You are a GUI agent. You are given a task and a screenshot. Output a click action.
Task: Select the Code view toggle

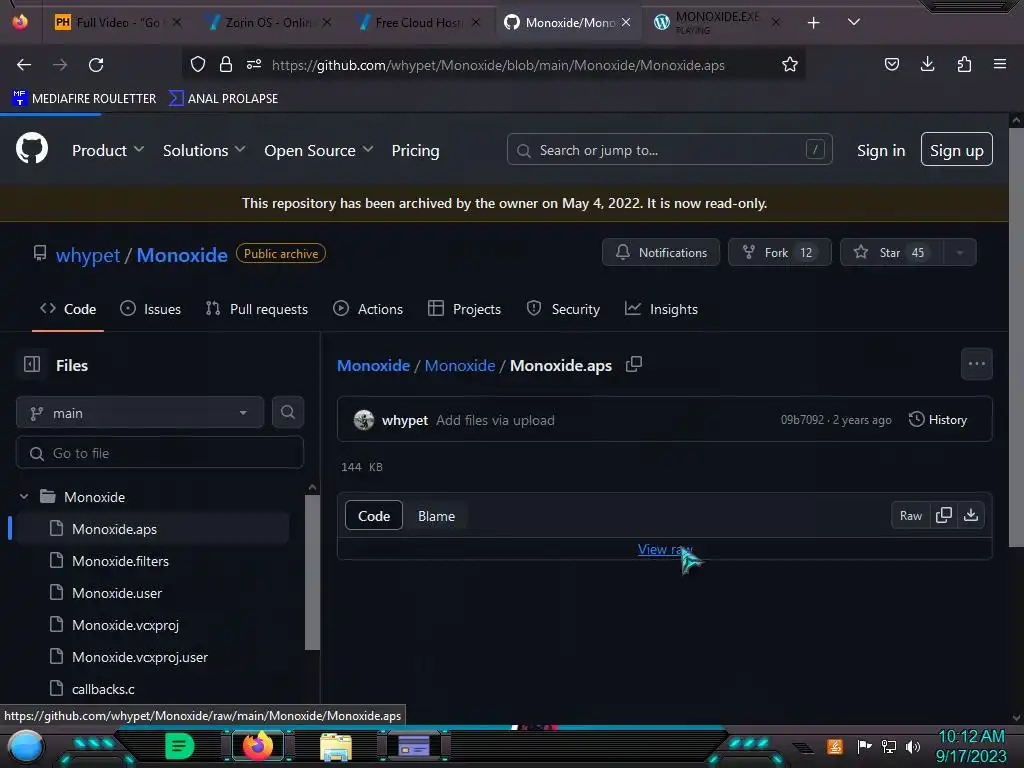click(x=374, y=516)
